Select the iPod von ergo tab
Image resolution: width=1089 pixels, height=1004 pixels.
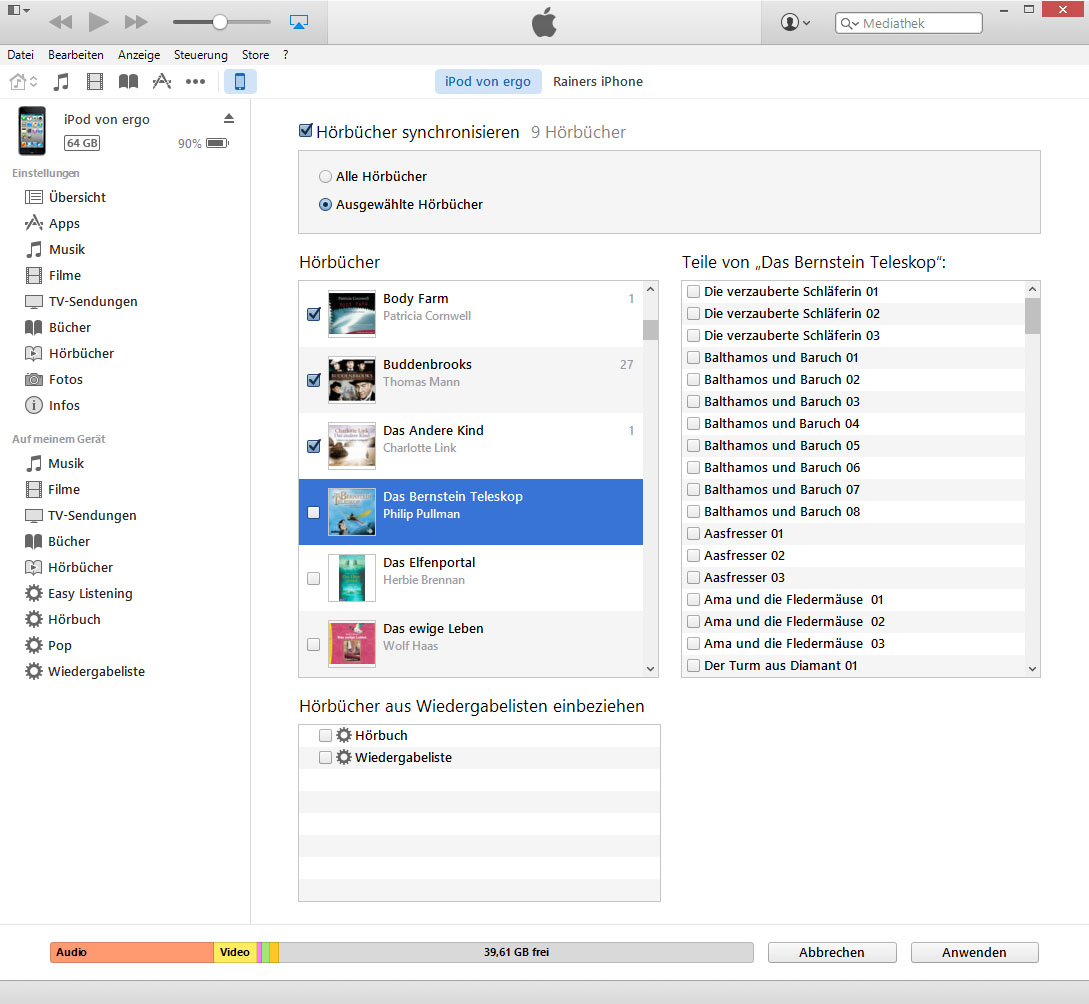tap(488, 82)
